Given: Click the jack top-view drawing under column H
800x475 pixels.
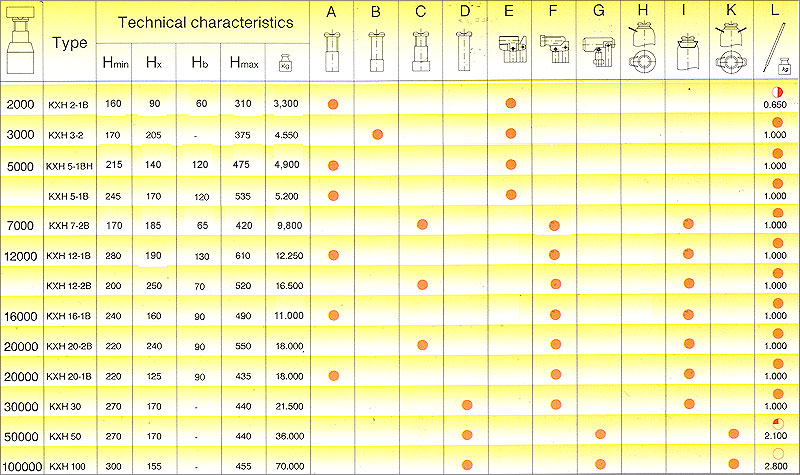Looking at the screenshot, I should pos(642,47).
